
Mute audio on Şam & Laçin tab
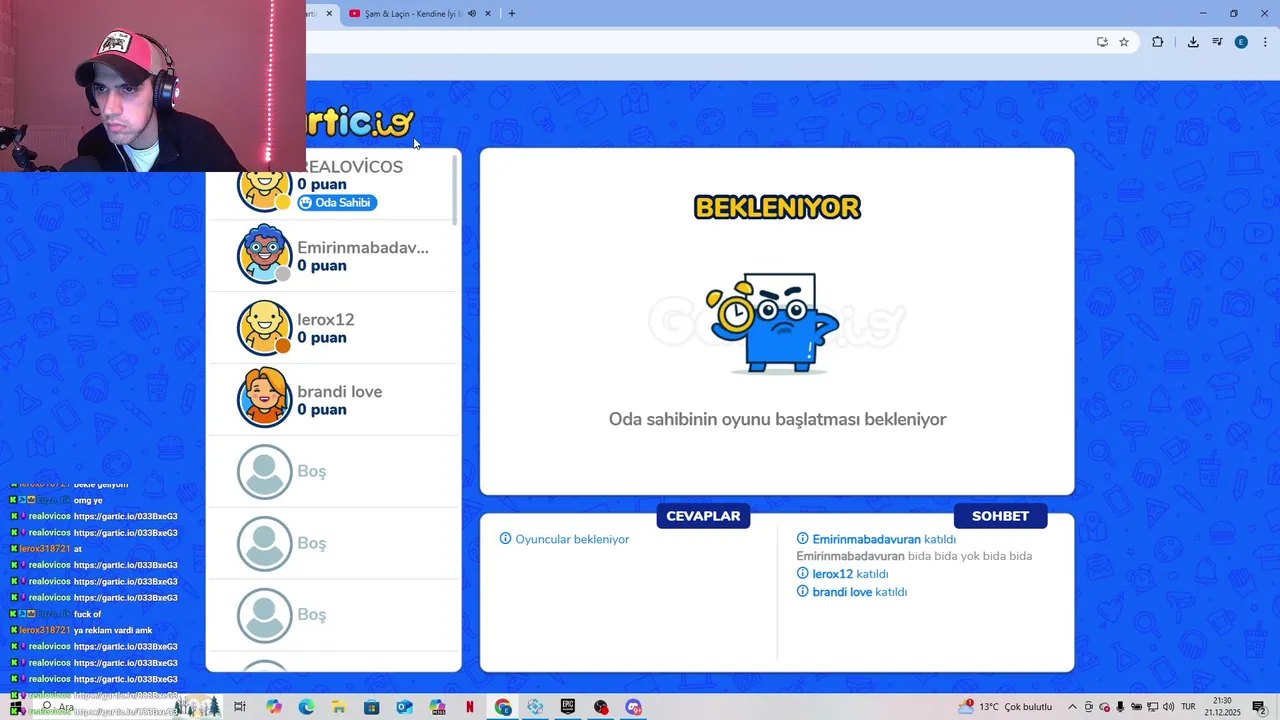[472, 13]
